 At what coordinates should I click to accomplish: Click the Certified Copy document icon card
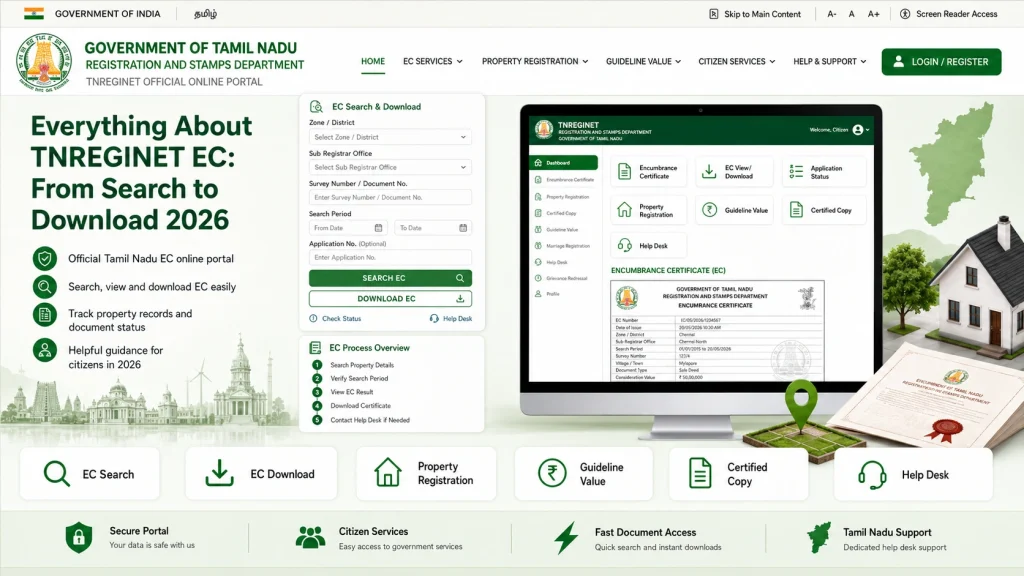[700, 473]
